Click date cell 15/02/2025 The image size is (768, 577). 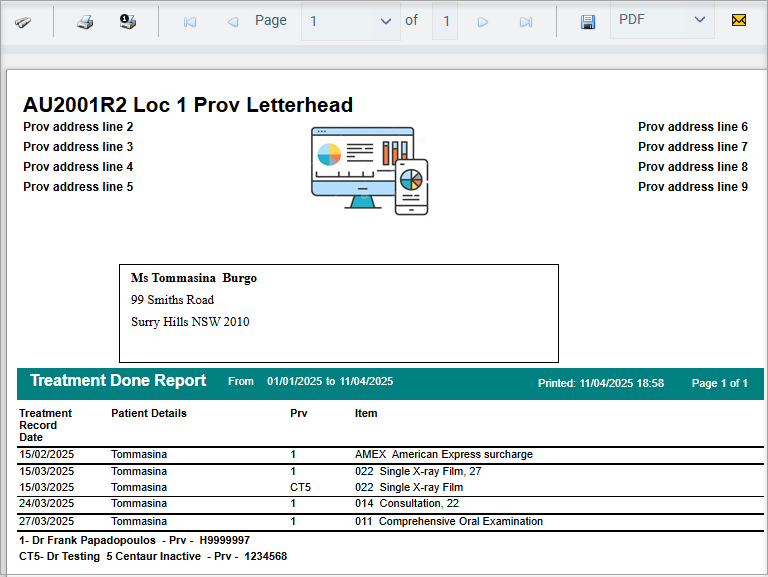(47, 455)
